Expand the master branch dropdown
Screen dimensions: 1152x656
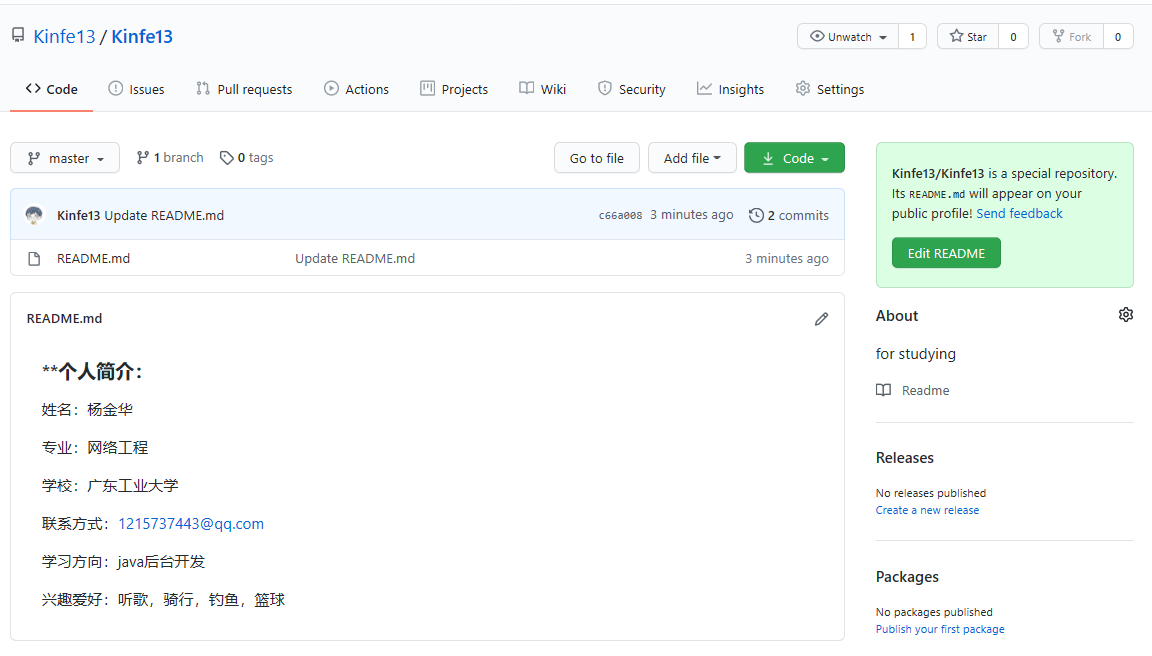pyautogui.click(x=65, y=158)
